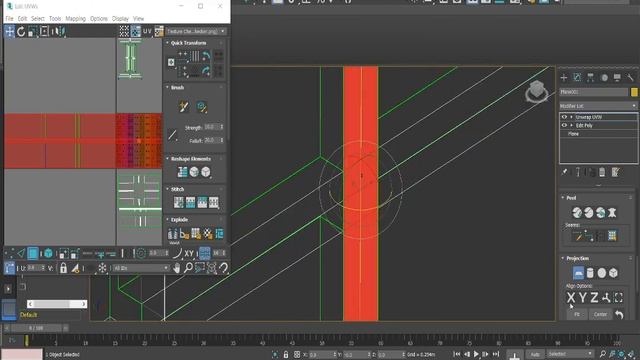
Task: Collapse the Peel rollout
Action: [x=571, y=198]
